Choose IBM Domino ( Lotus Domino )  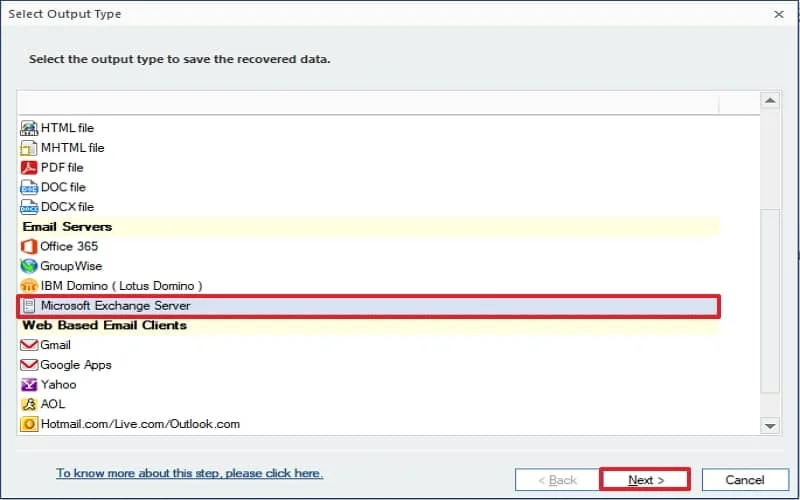click(121, 286)
